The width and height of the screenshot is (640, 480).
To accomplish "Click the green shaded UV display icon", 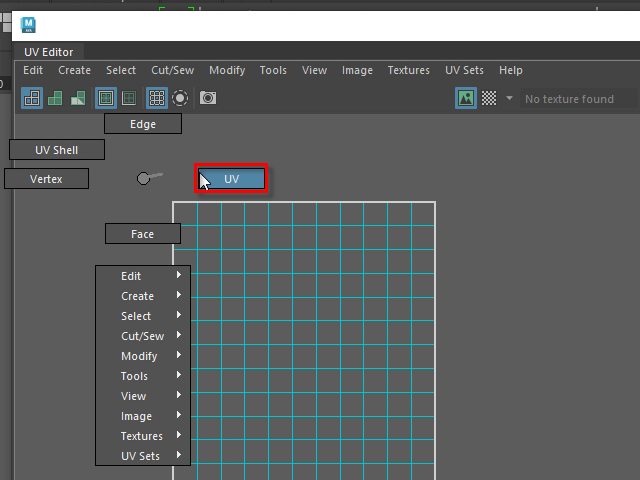I will click(x=55, y=98).
